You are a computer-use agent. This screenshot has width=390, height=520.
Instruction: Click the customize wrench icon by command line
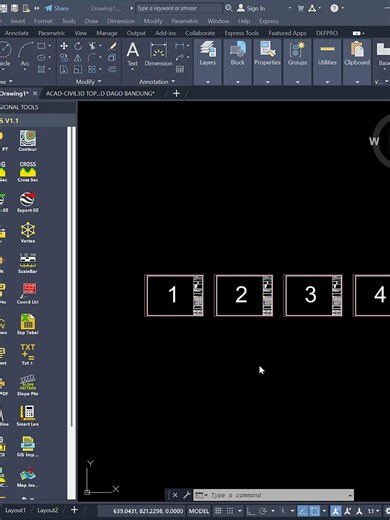click(187, 495)
